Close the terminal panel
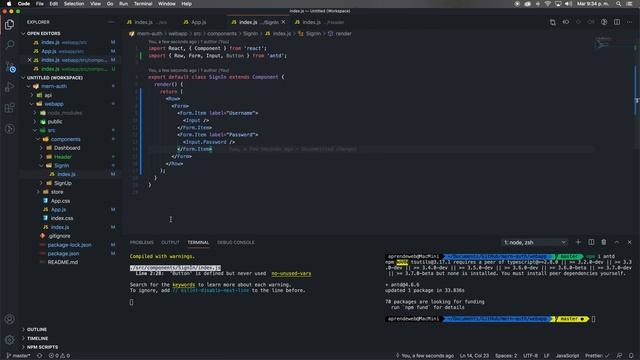This screenshot has width=640, height=360. [629, 242]
